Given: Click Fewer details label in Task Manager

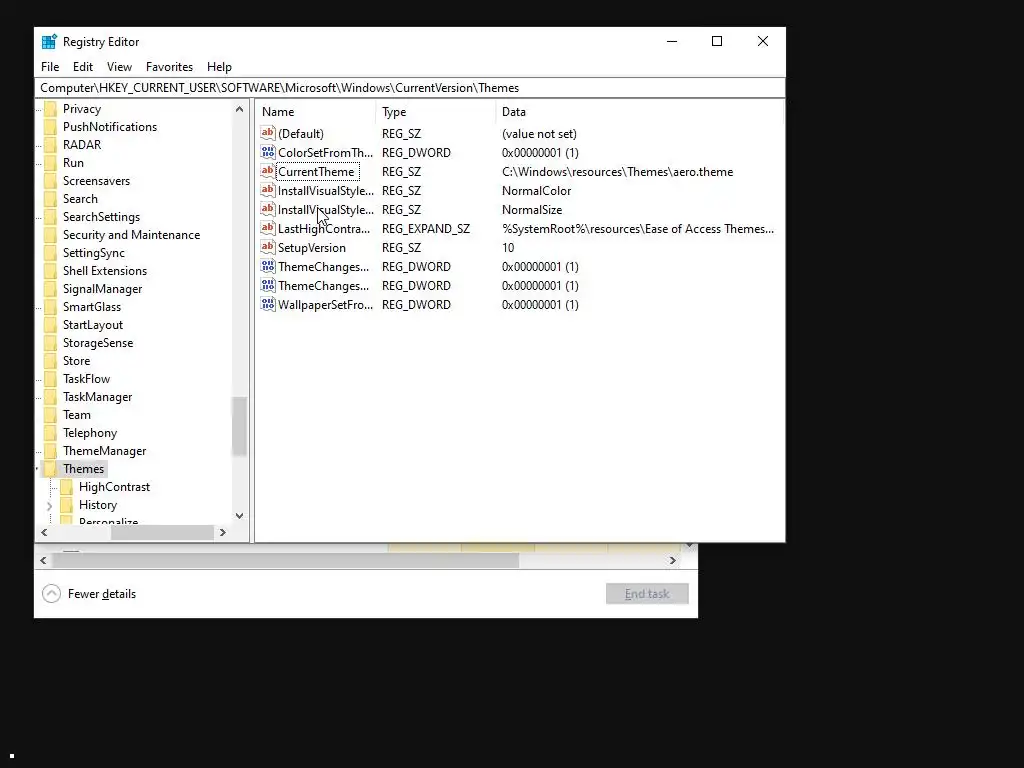Looking at the screenshot, I should (x=102, y=594).
